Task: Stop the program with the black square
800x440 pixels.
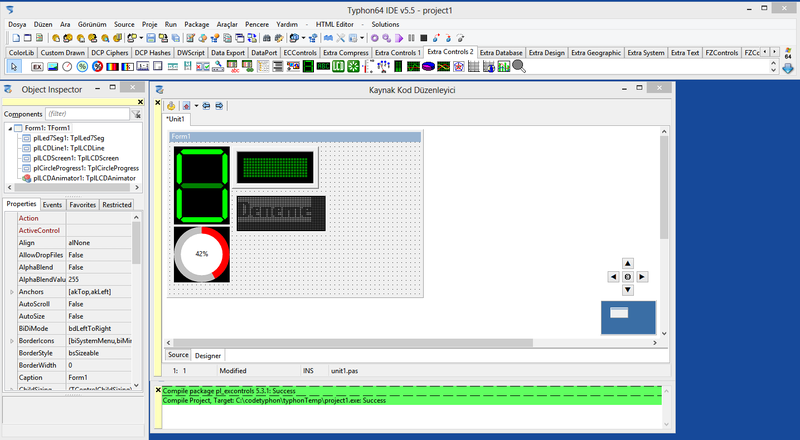Action: coord(423,38)
